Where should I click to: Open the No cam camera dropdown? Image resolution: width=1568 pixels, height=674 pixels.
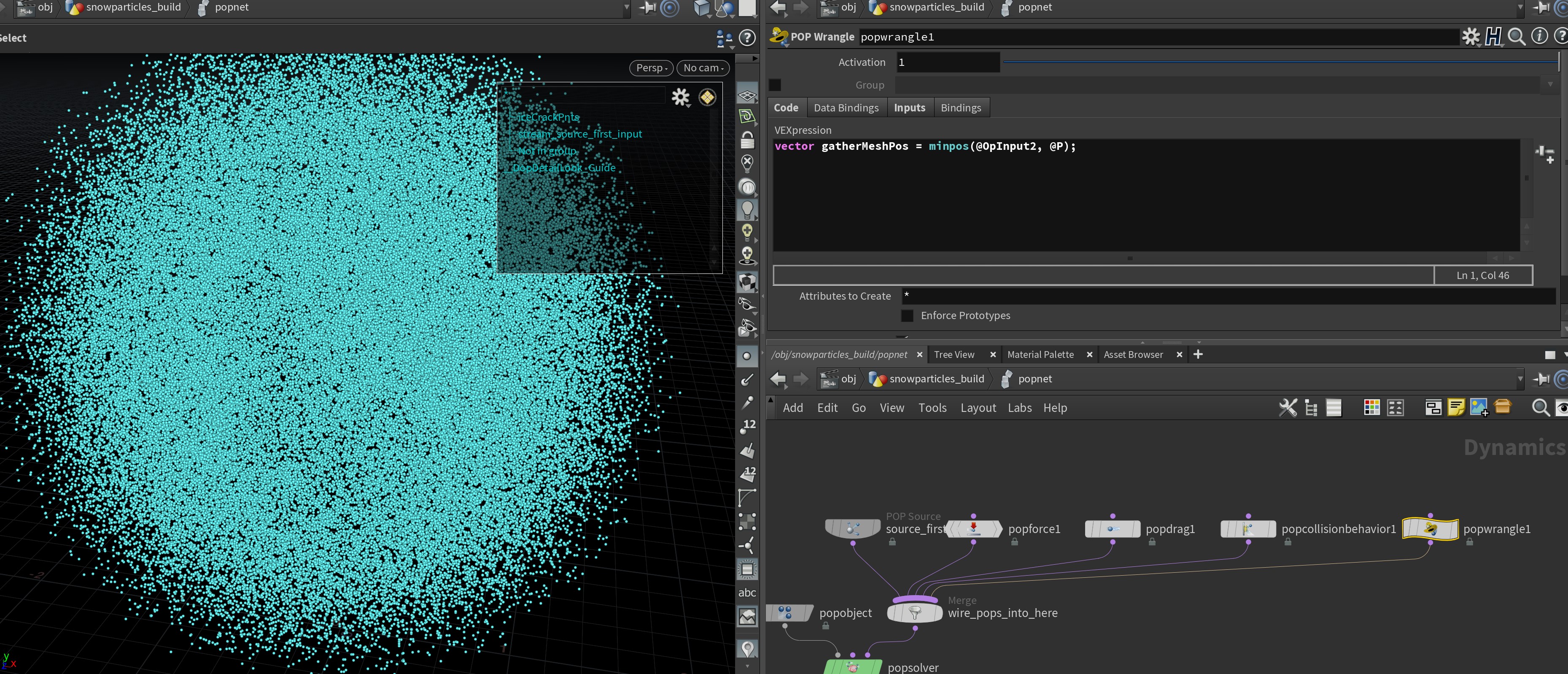[x=703, y=68]
